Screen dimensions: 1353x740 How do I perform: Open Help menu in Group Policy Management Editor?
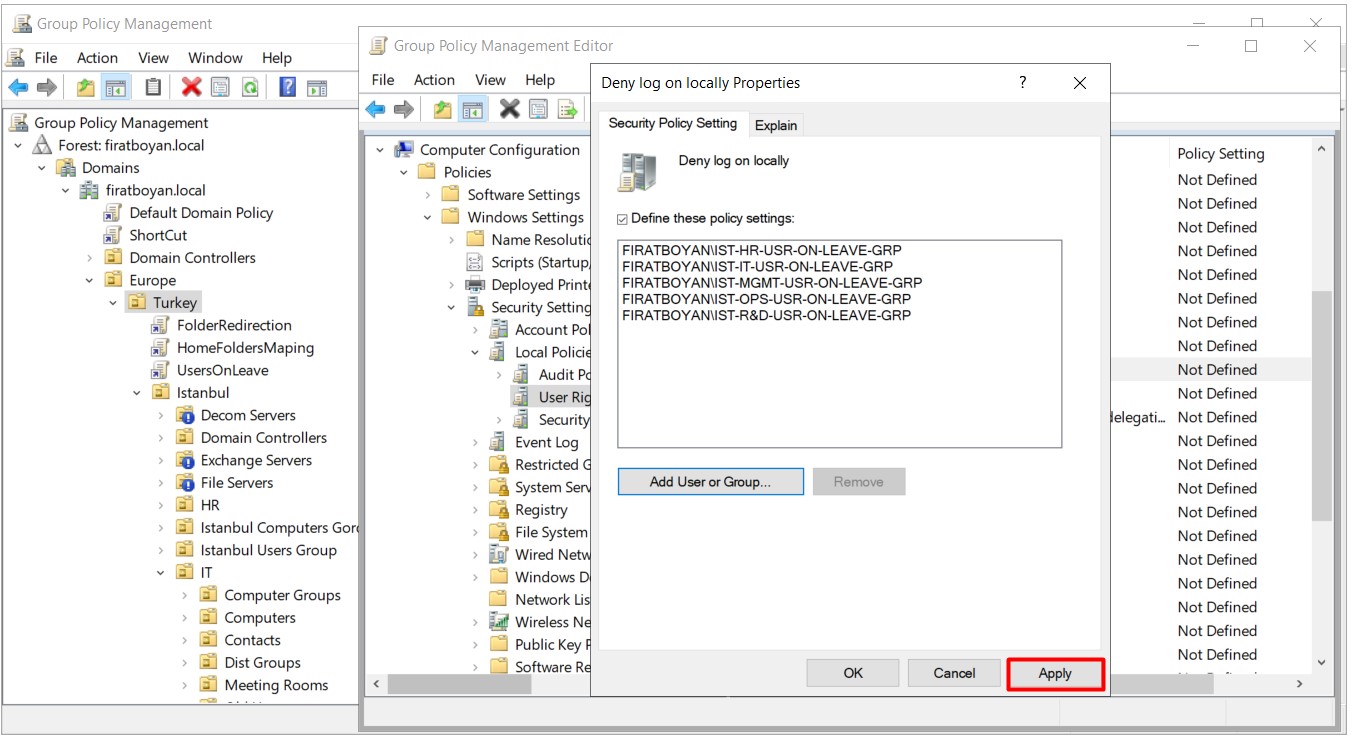540,80
